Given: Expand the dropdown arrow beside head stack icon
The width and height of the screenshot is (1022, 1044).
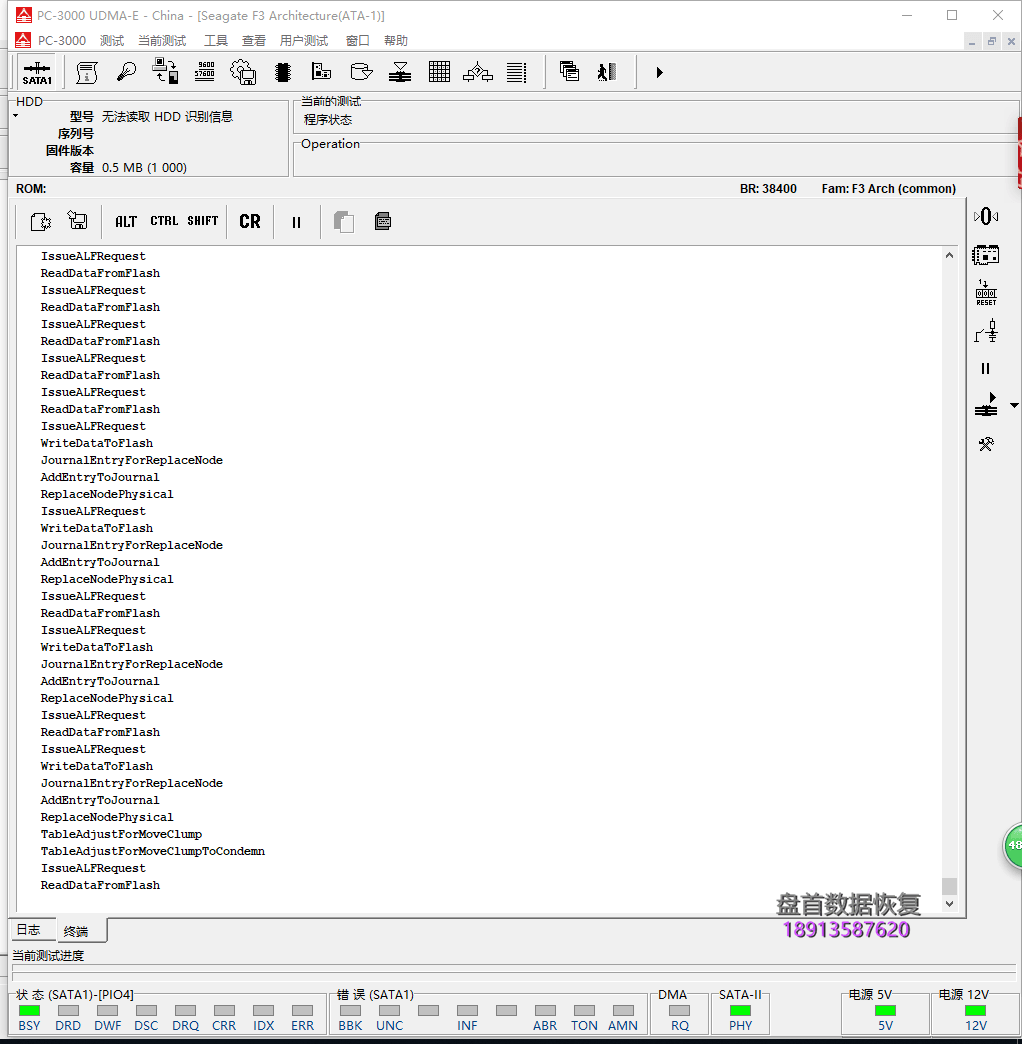Looking at the screenshot, I should (x=1014, y=405).
